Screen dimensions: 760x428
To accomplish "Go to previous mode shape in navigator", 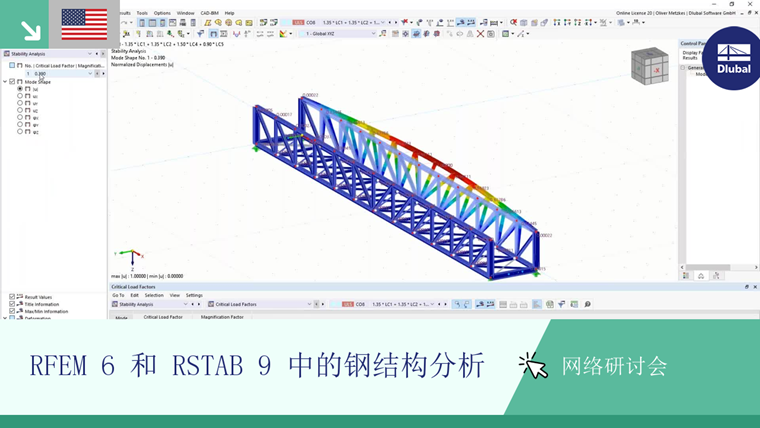I will (97, 74).
